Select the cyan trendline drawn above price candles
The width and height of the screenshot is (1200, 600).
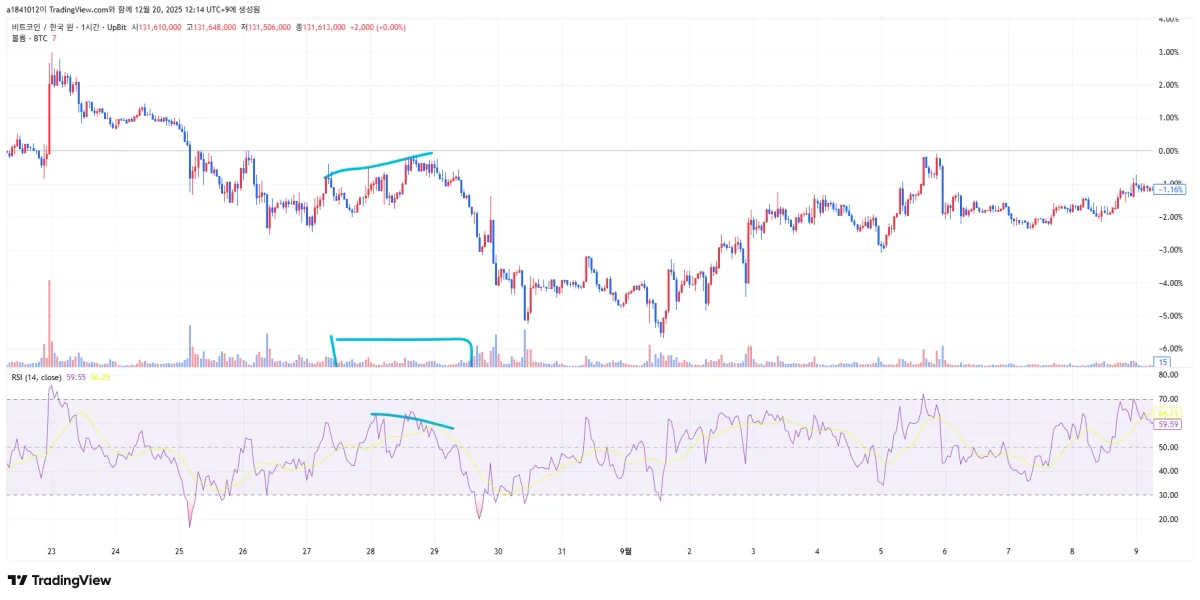tap(378, 165)
